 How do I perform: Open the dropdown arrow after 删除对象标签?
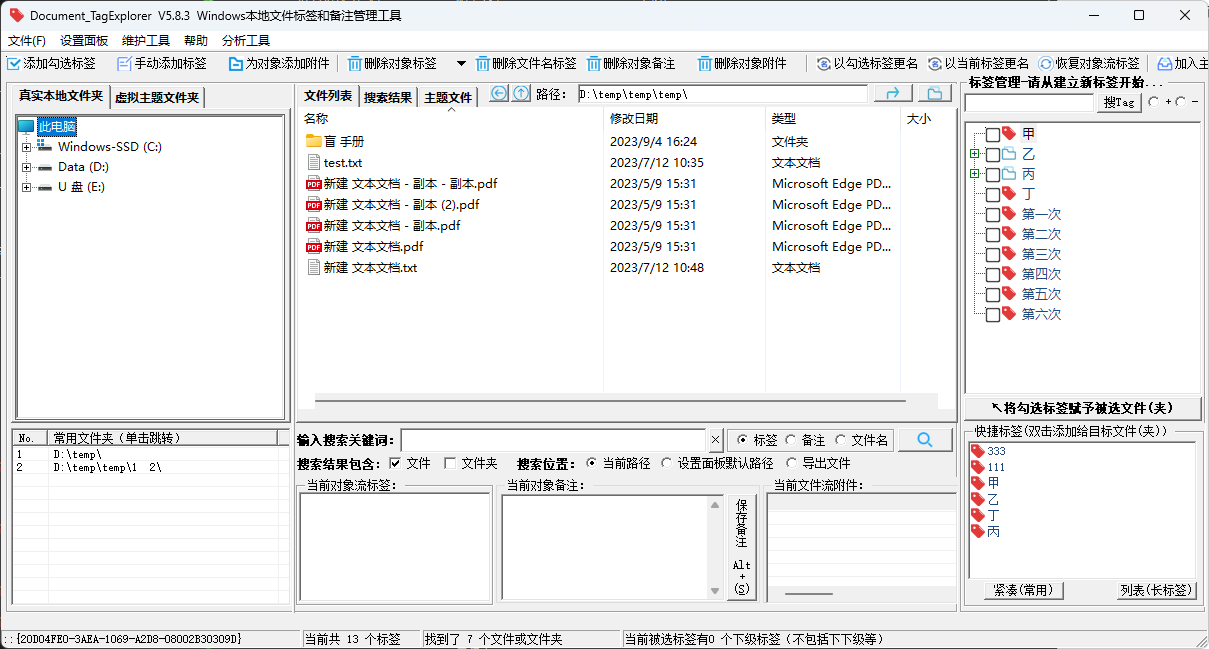tap(461, 64)
